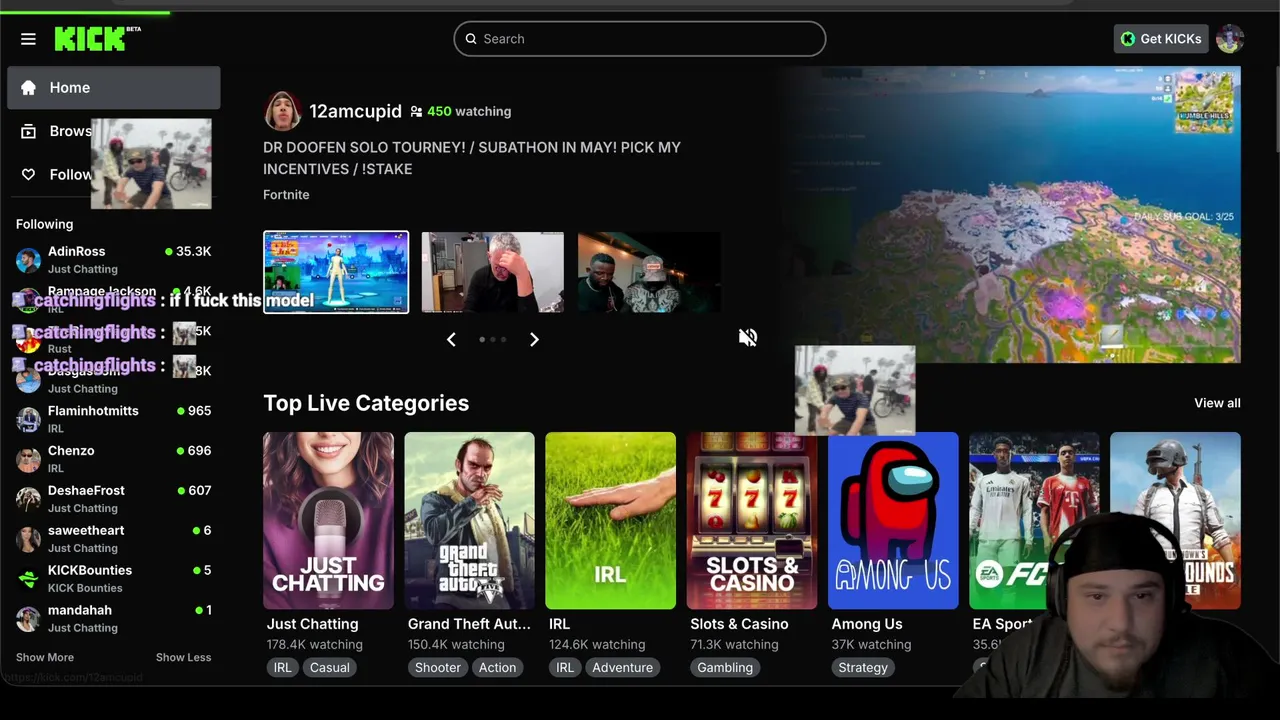The image size is (1280, 720).
Task: Open Flaminhotmitts channel avatar
Action: click(29, 419)
